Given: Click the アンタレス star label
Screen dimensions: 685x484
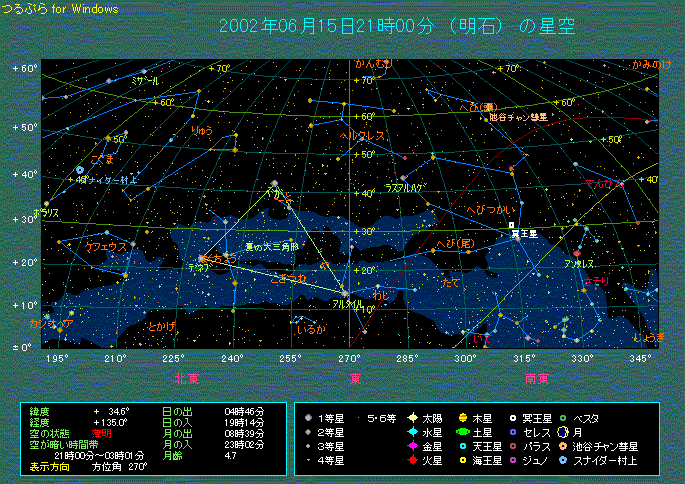Looking at the screenshot, I should point(579,264).
